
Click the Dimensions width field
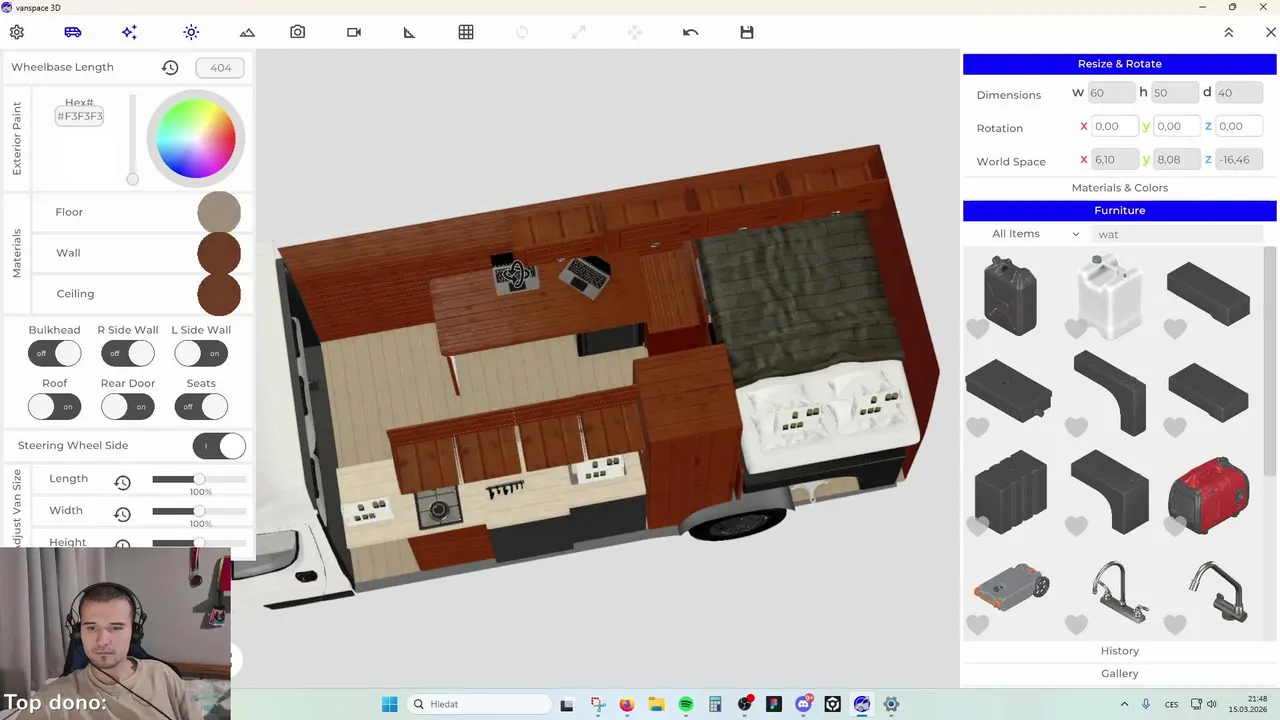[x=1111, y=93]
